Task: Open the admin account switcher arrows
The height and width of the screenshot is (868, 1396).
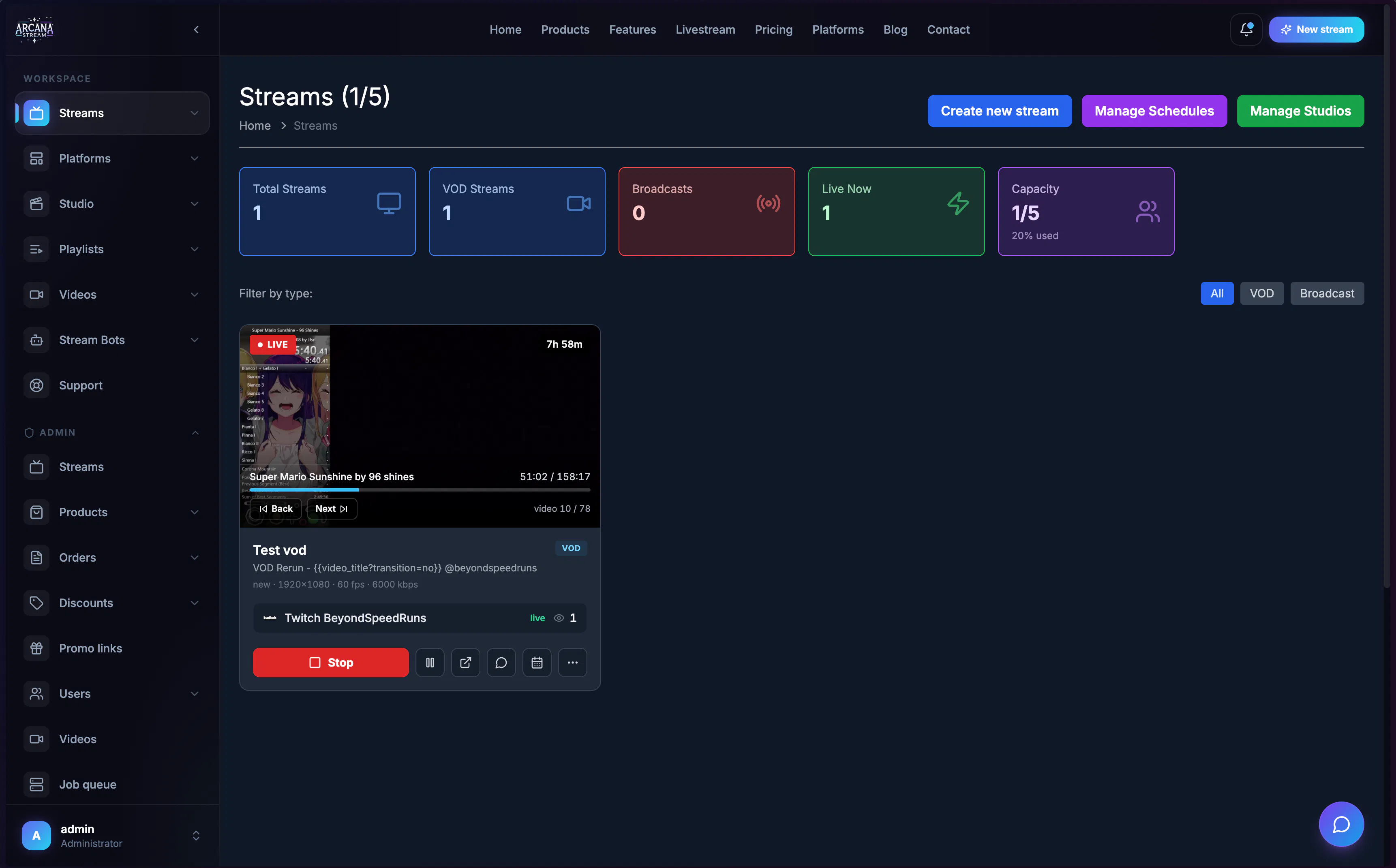Action: 196,835
